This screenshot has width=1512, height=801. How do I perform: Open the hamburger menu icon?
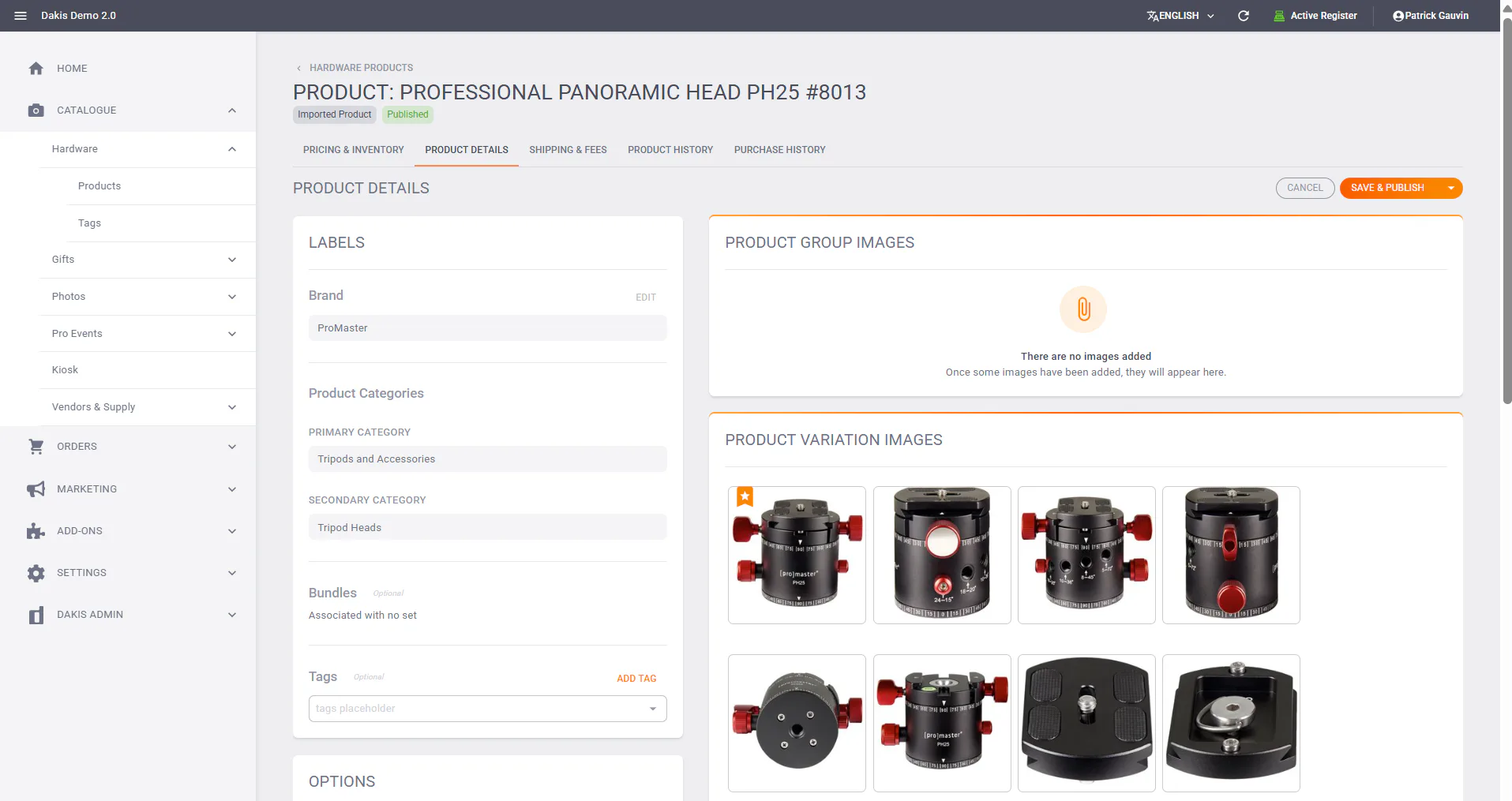point(21,16)
